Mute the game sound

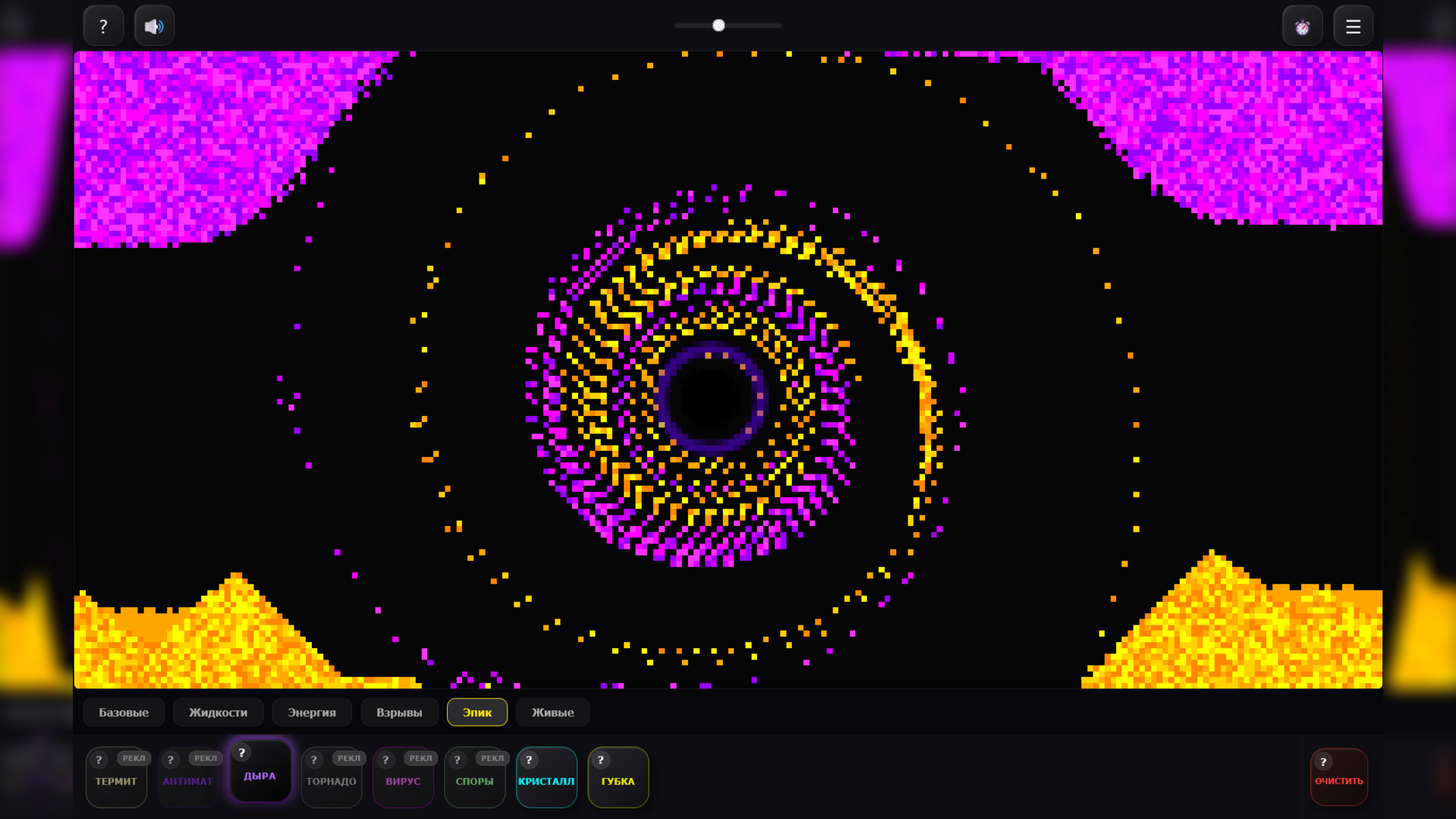(x=154, y=25)
